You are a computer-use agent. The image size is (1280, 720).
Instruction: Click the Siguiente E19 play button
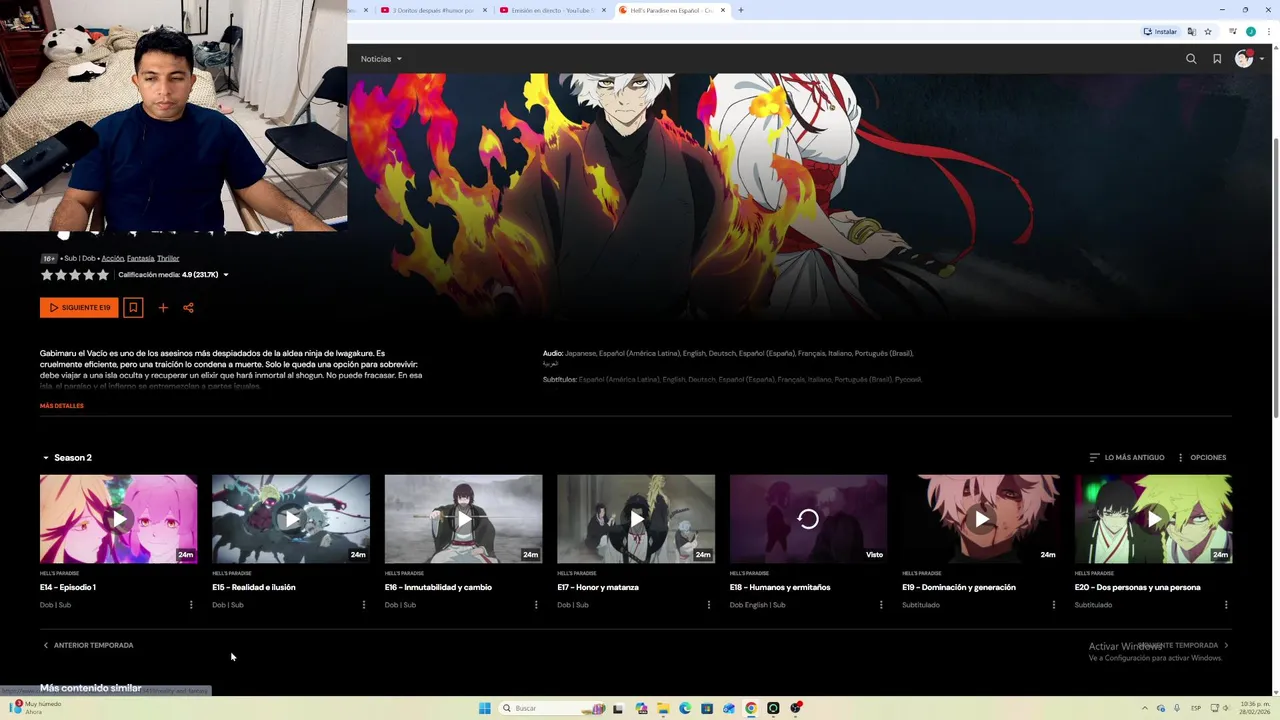click(x=79, y=308)
